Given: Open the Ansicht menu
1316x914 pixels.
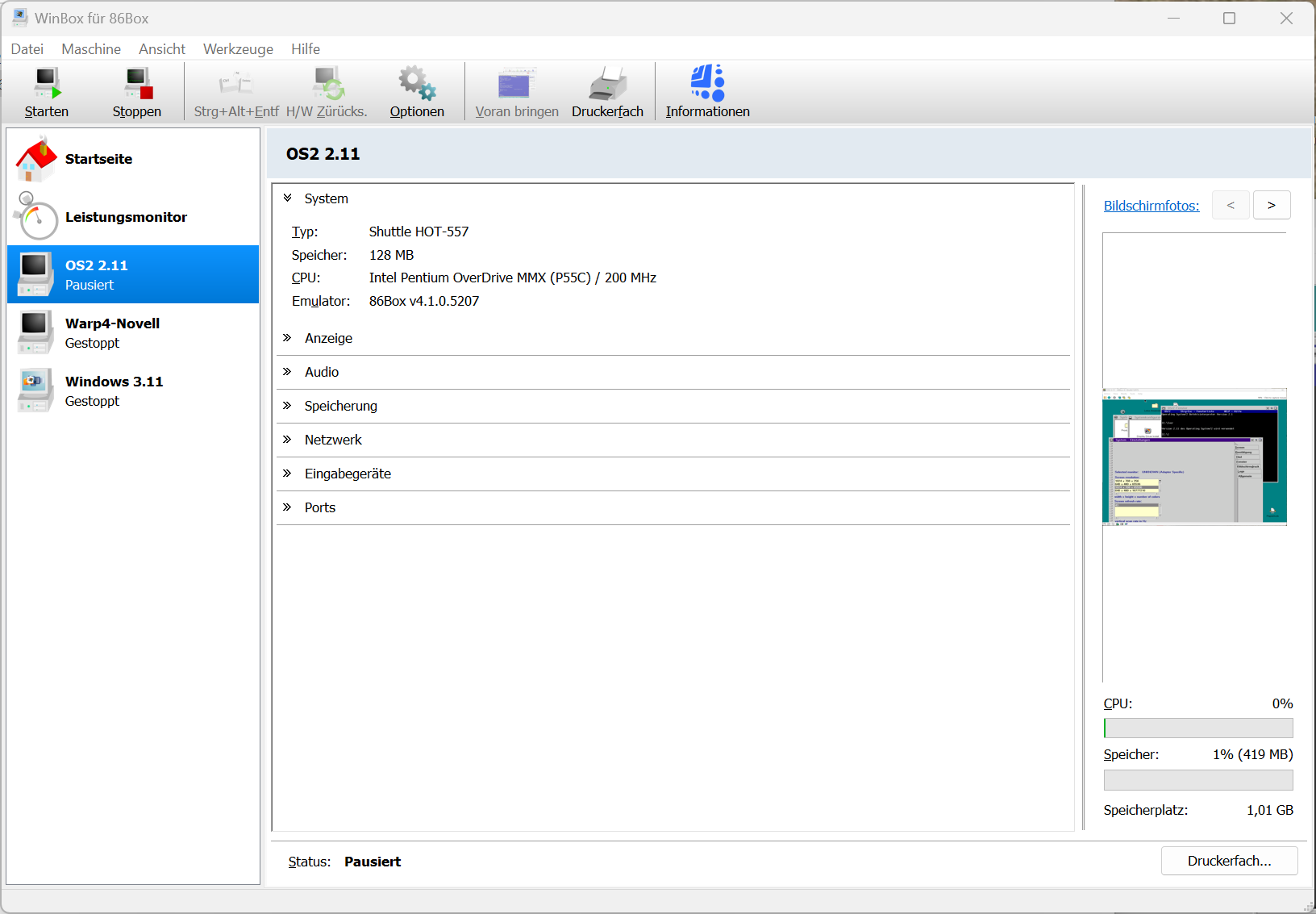Looking at the screenshot, I should 162,49.
